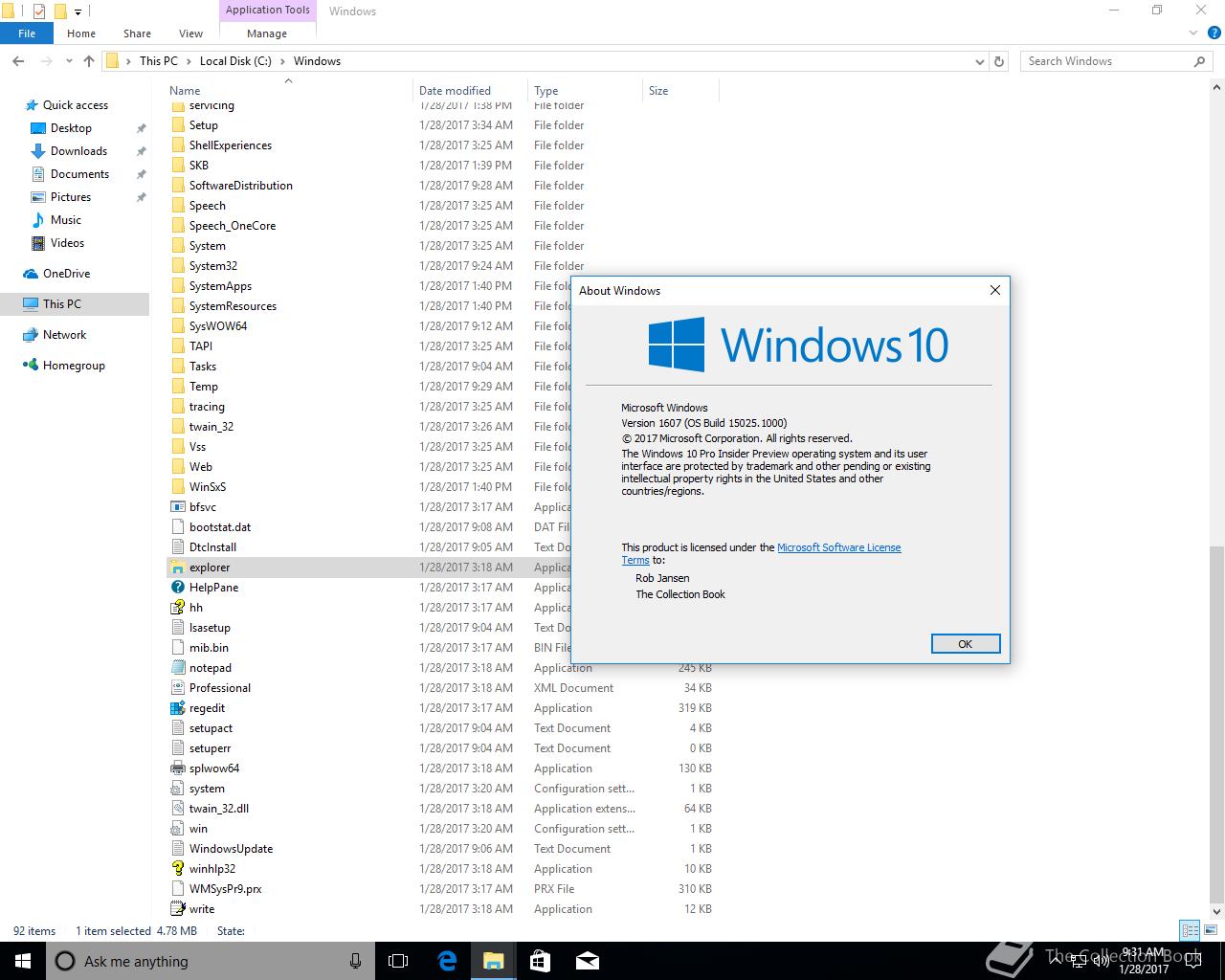Select Network in navigation pane
Screen dimensions: 1225x980
pos(65,335)
